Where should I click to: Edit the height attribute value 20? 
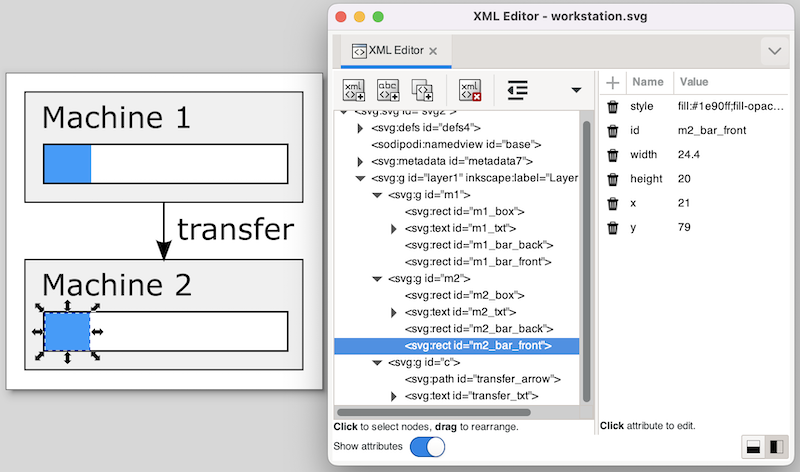click(684, 178)
